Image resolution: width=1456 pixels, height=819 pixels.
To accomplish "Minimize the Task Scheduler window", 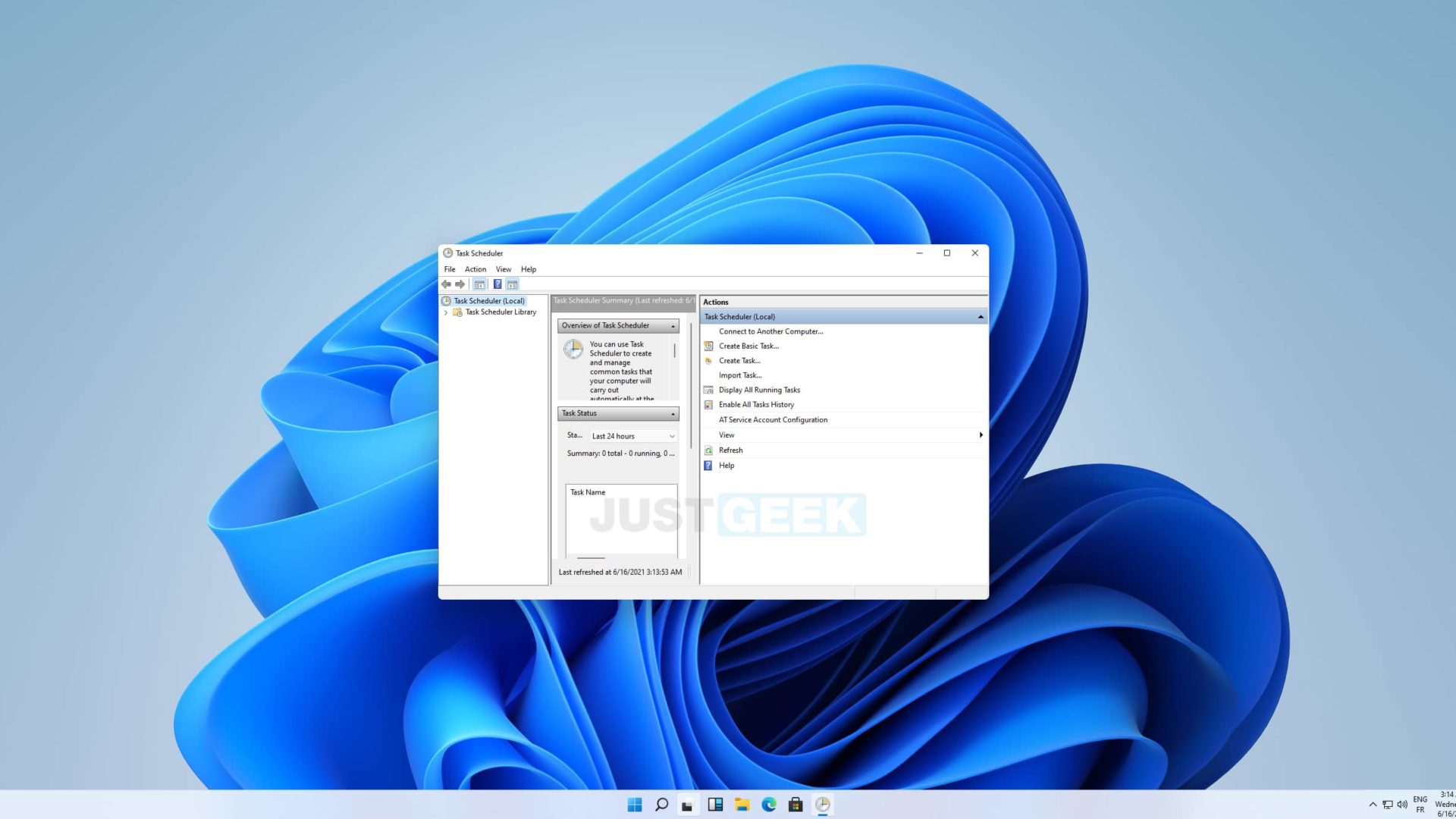I will pyautogui.click(x=919, y=253).
